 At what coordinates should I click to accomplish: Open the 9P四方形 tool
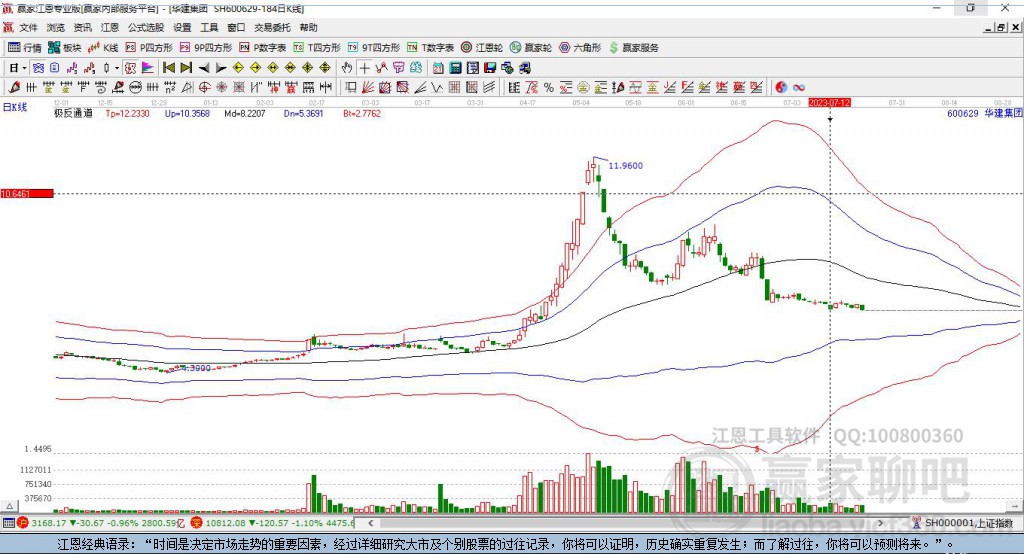206,48
